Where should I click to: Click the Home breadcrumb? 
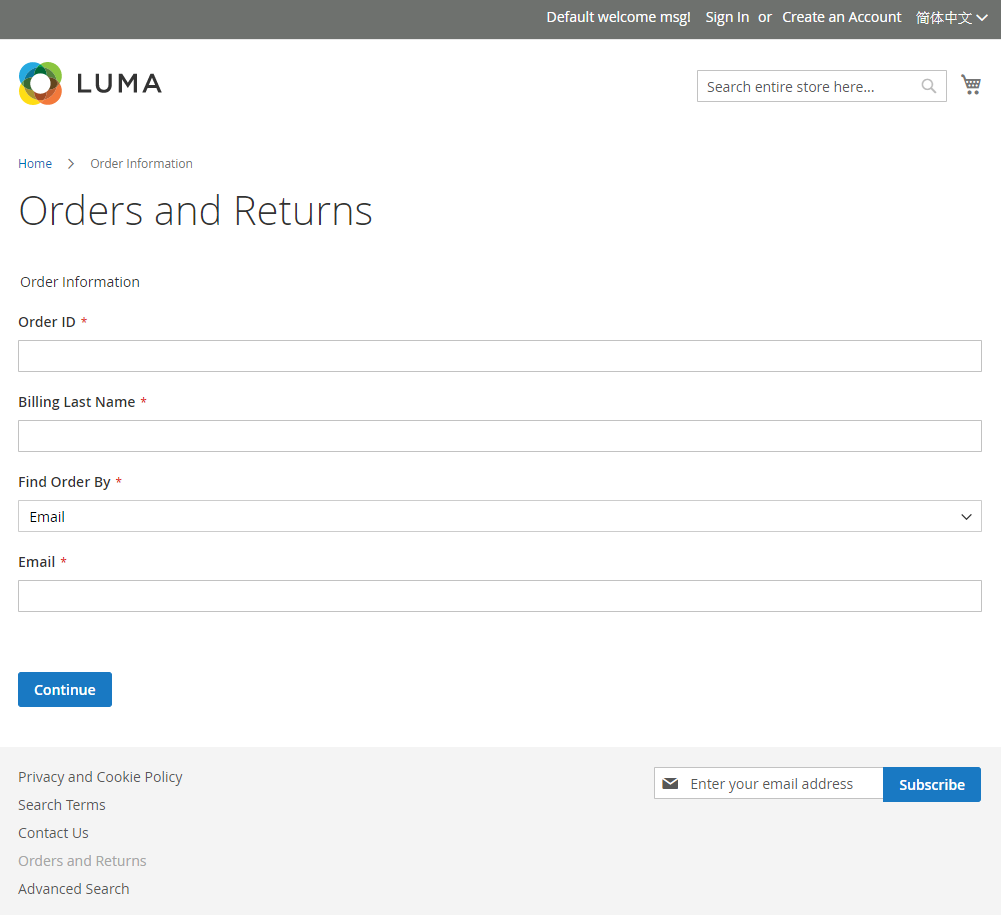coord(35,163)
